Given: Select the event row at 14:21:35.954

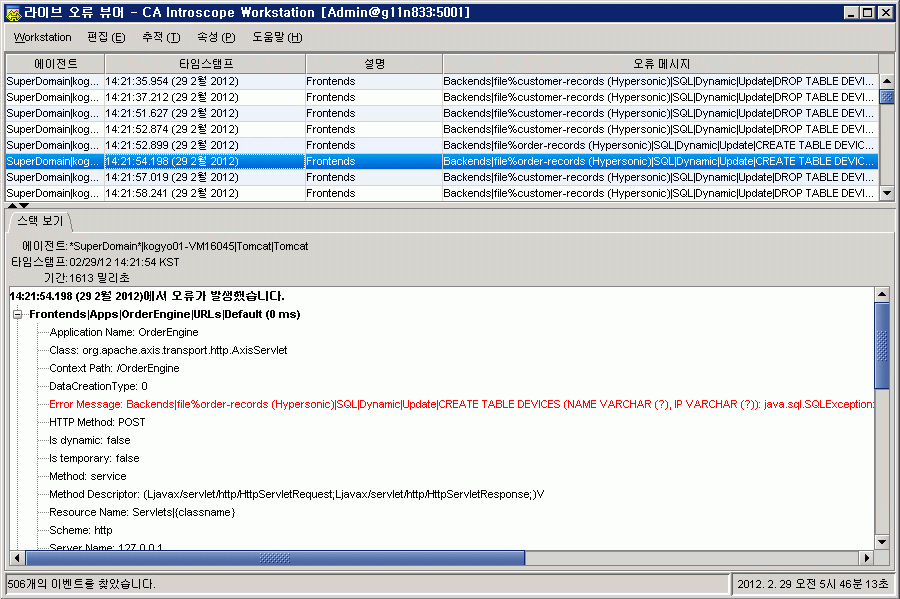Looking at the screenshot, I should coord(442,81).
